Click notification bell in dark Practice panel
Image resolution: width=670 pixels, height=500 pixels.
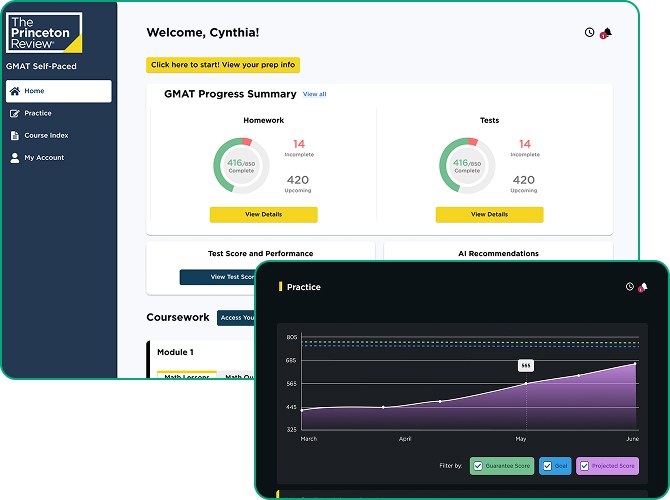643,287
